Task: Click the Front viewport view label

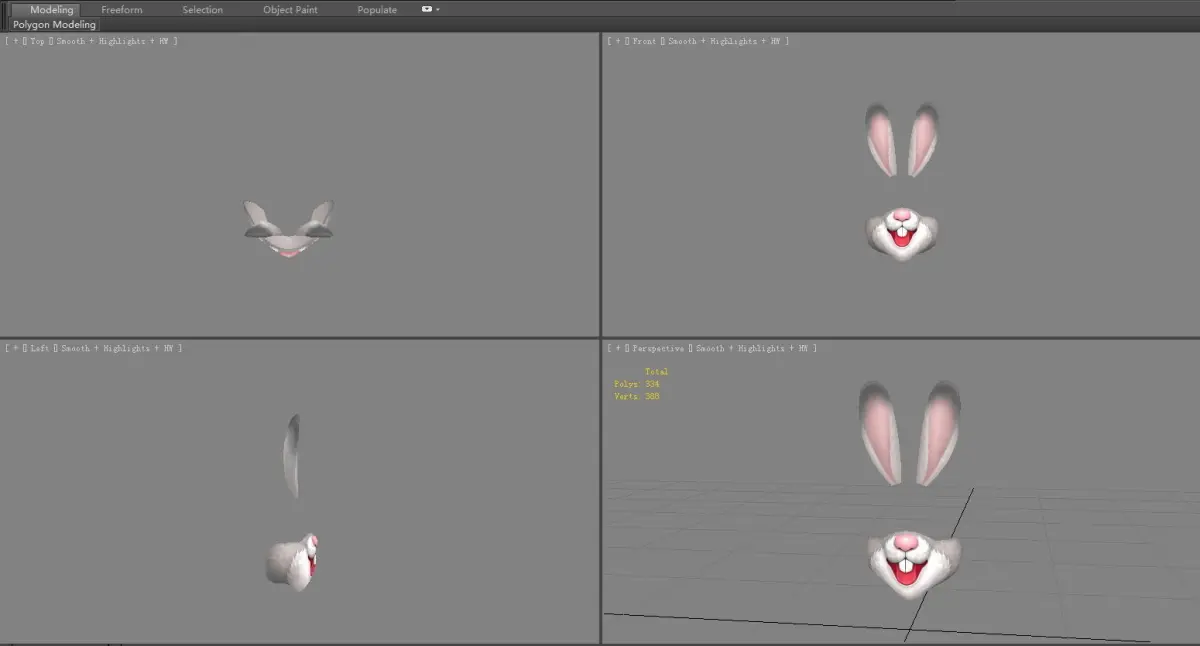Action: (645, 41)
